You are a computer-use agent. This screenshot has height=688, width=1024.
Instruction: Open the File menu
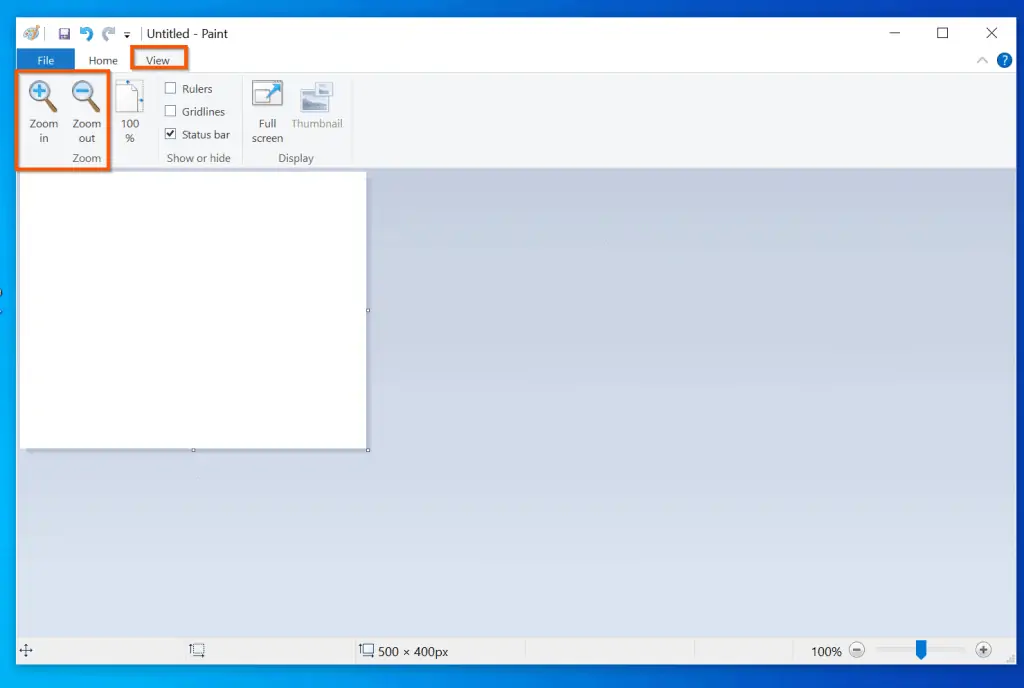click(x=46, y=61)
